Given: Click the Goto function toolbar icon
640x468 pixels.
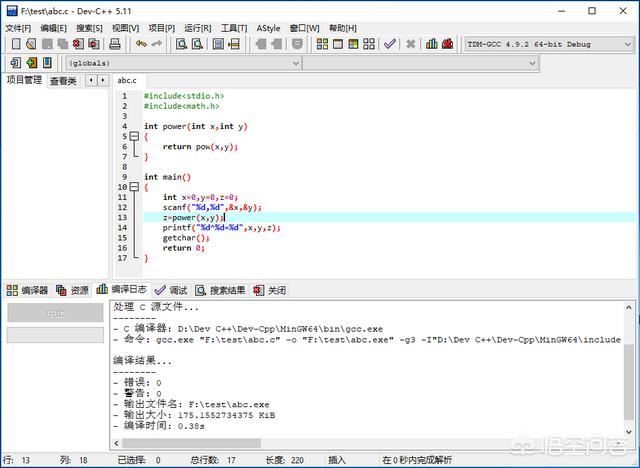Looking at the screenshot, I should tap(218, 44).
